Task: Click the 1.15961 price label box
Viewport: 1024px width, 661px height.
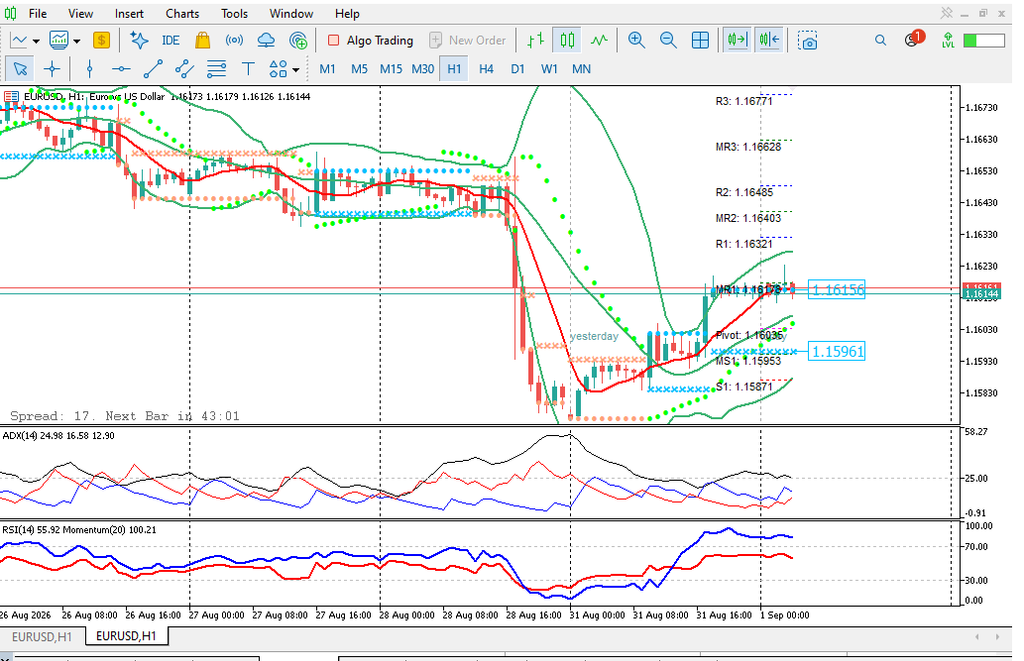Action: click(x=837, y=351)
